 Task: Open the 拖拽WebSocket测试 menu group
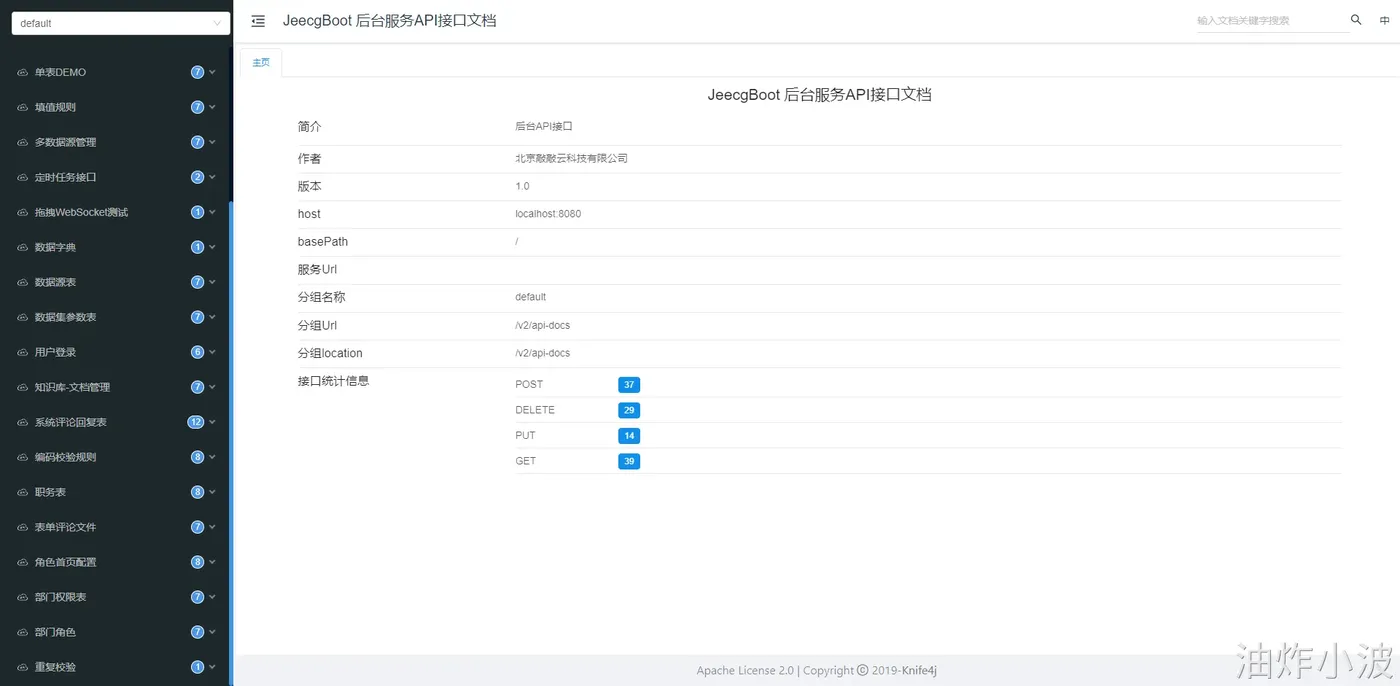(116, 212)
